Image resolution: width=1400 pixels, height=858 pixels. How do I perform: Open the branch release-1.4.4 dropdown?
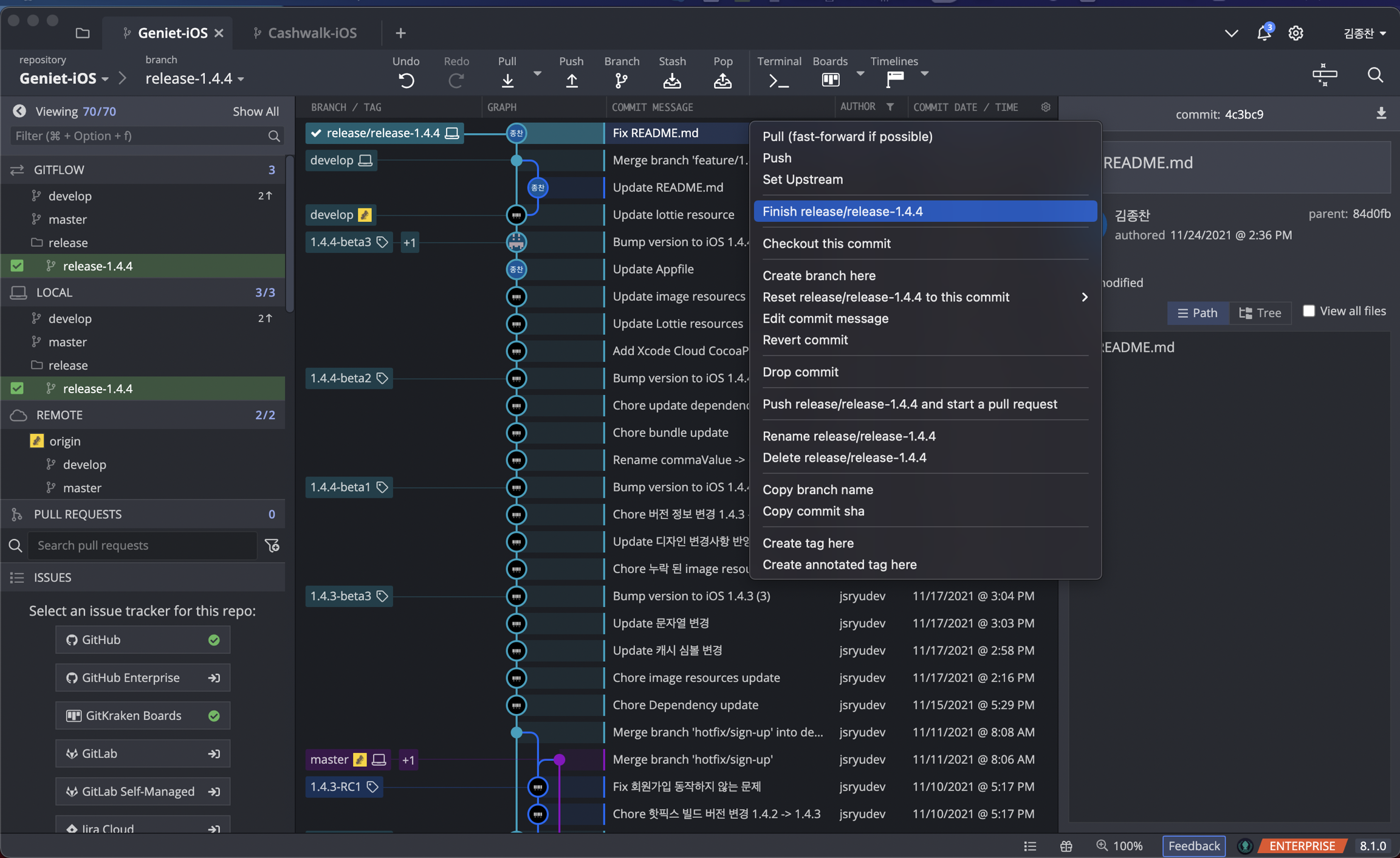(x=194, y=78)
